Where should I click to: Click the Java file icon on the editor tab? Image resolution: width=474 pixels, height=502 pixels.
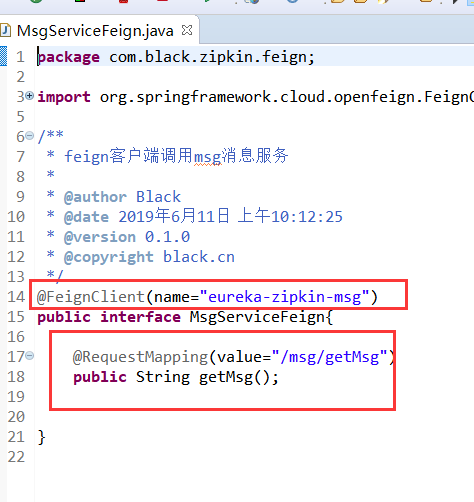(x=5, y=31)
